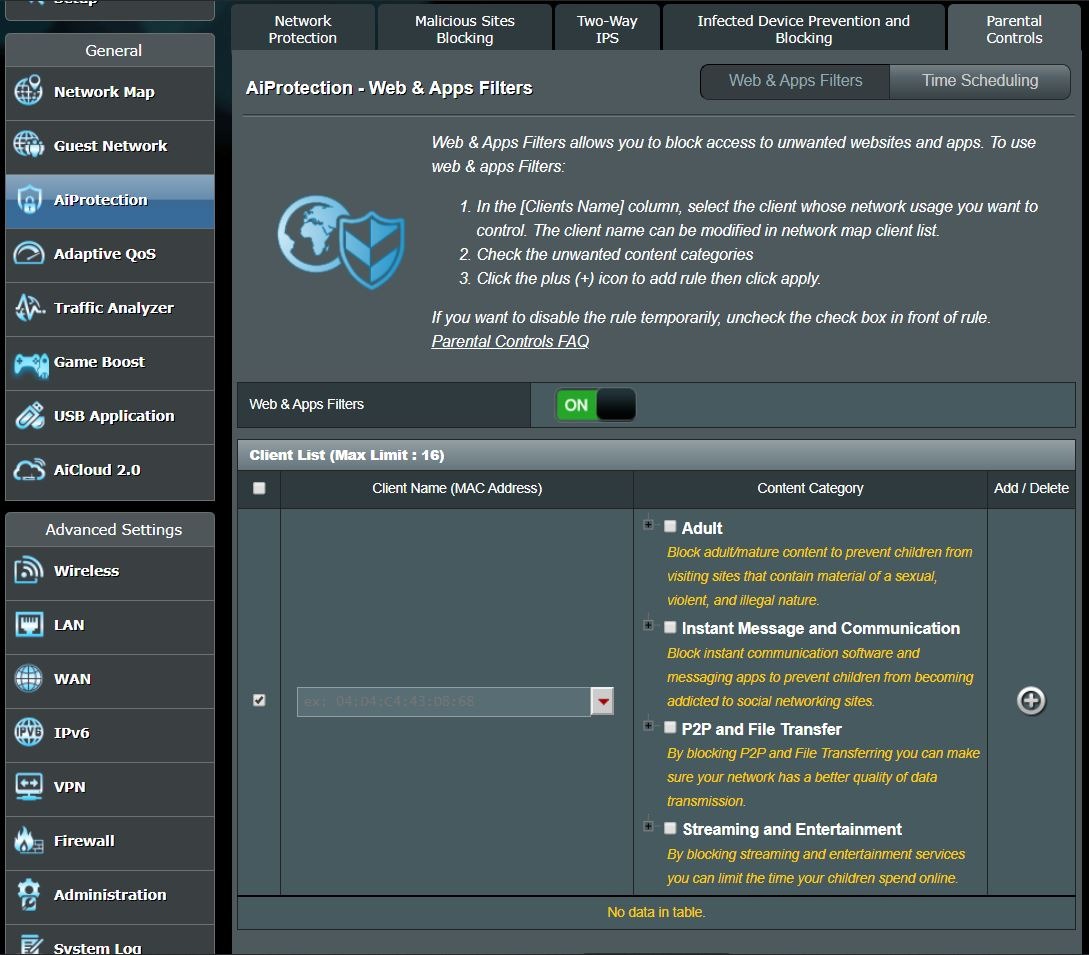Click the Network Map globe icon
The height and width of the screenshot is (955, 1089).
[x=28, y=91]
